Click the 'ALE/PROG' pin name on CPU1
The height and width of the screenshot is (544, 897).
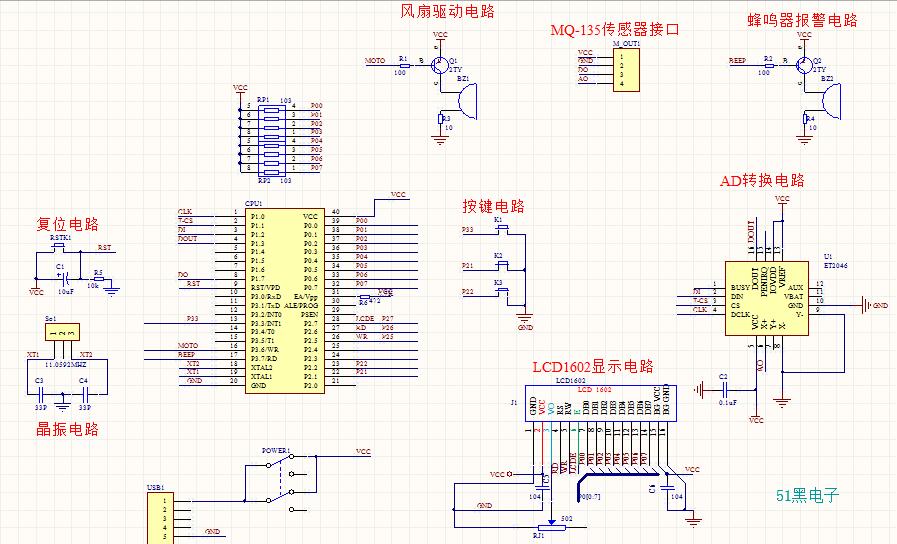pos(301,306)
